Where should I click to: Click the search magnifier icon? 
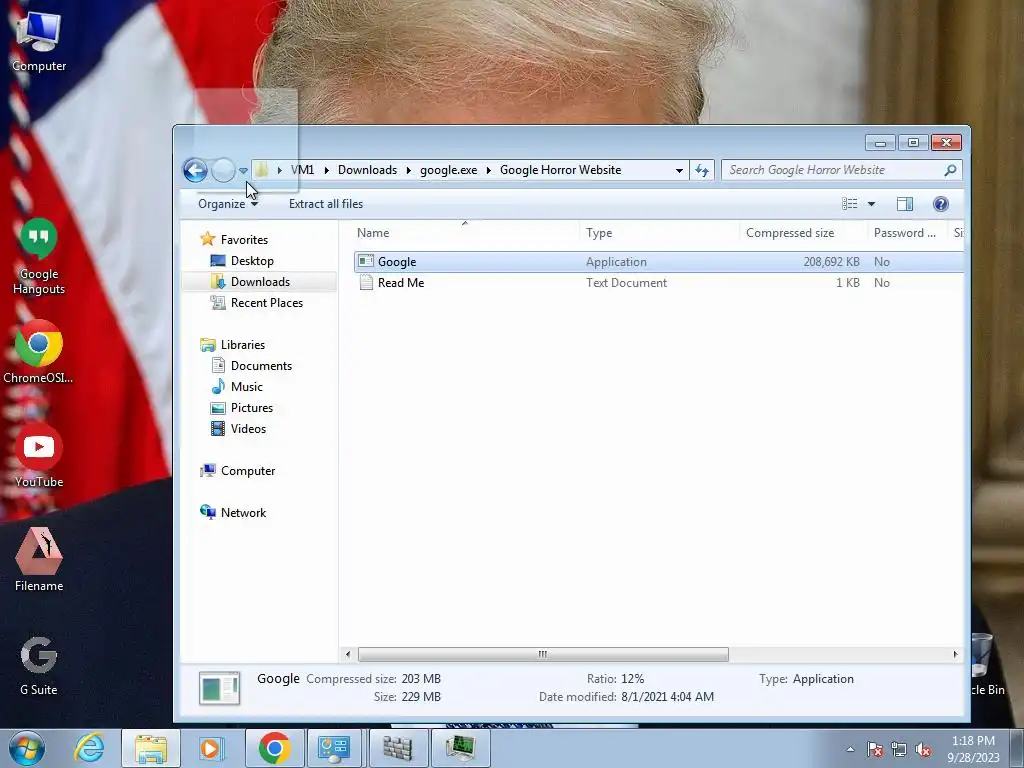pyautogui.click(x=950, y=170)
